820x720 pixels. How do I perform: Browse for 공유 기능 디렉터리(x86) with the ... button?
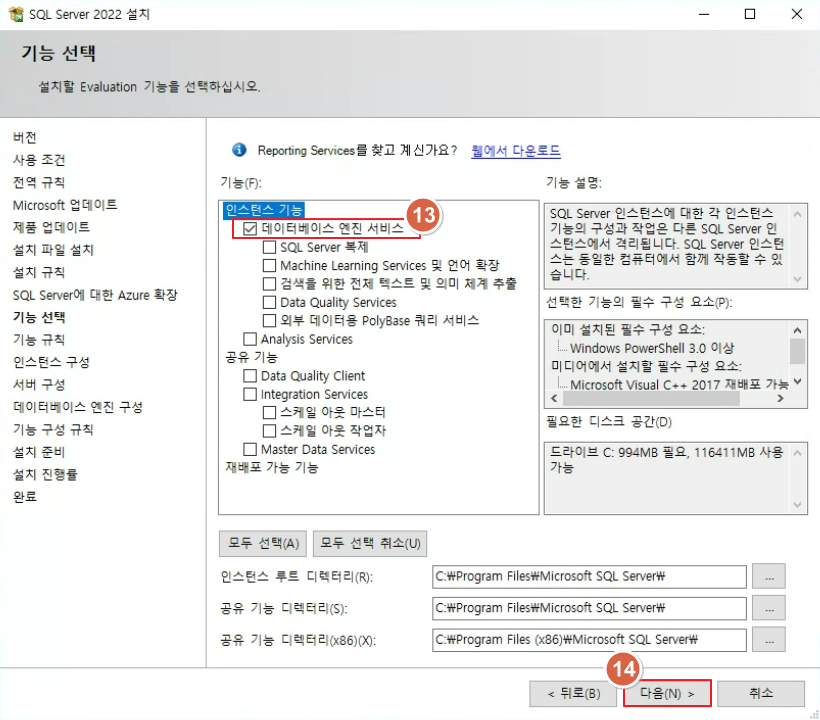coord(769,639)
